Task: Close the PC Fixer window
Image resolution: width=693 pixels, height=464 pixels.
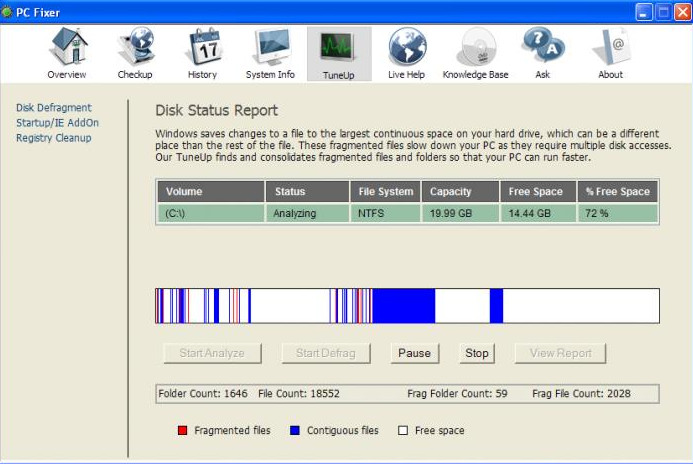Action: 683,12
